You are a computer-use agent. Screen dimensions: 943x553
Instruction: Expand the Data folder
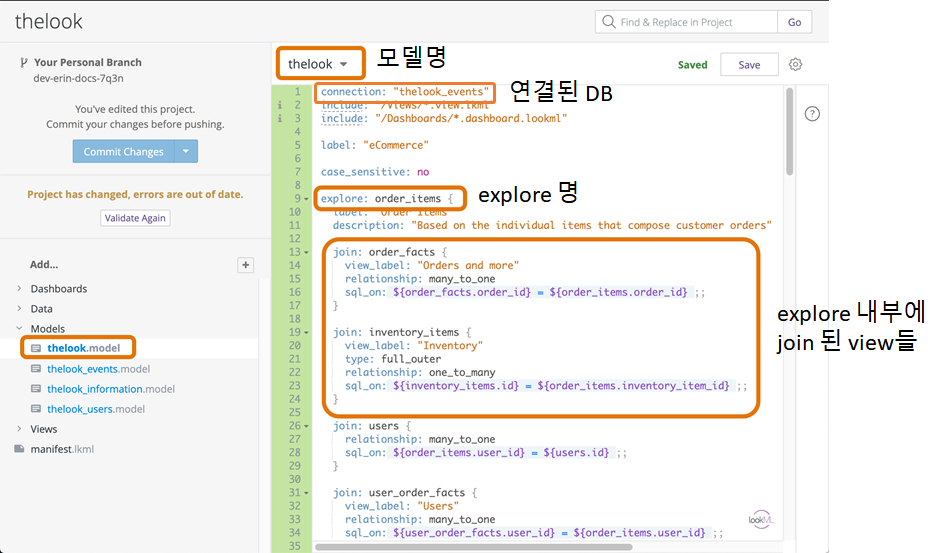click(x=19, y=308)
